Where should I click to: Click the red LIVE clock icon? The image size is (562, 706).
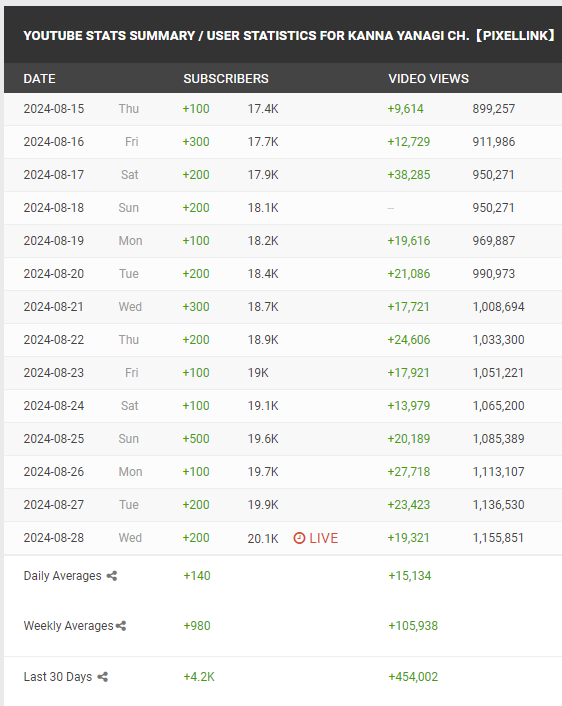(x=299, y=538)
